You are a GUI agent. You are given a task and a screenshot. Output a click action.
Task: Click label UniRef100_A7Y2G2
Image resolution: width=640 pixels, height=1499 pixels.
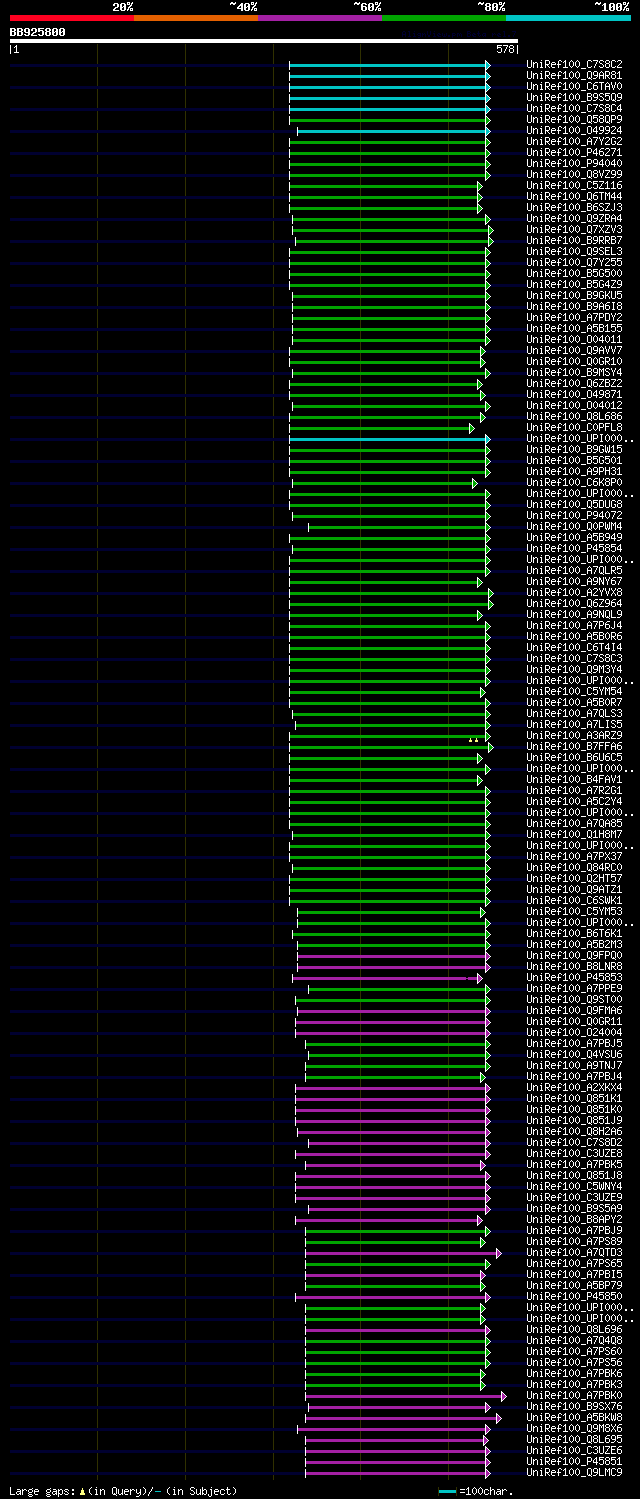pos(574,142)
